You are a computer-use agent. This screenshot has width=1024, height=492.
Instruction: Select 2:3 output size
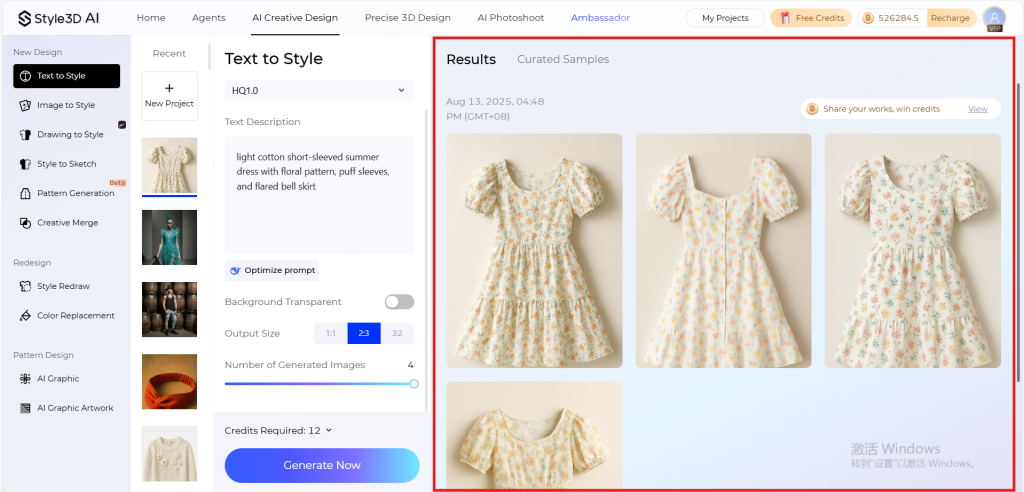(x=364, y=333)
